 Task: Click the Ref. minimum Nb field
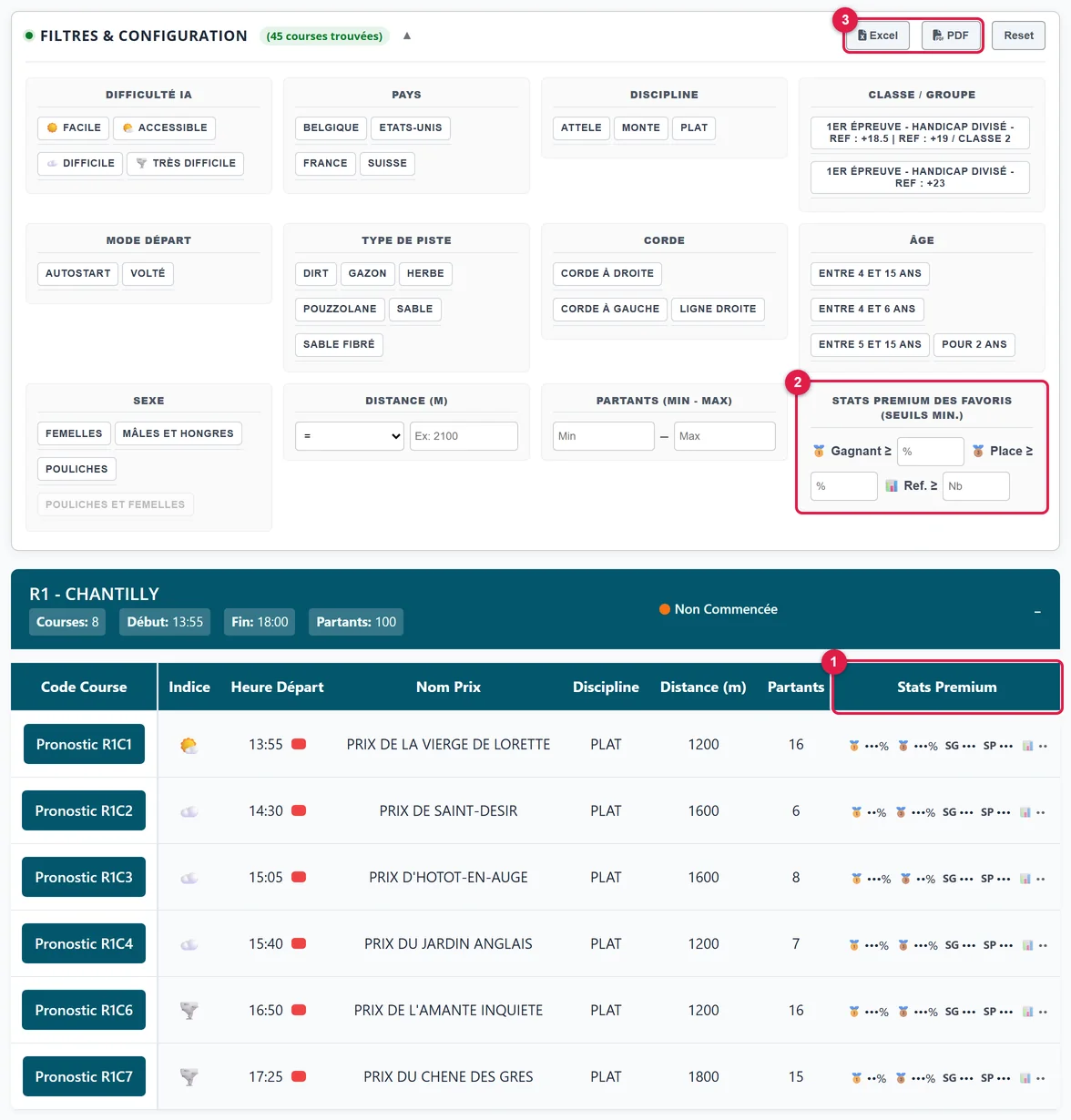tap(976, 486)
